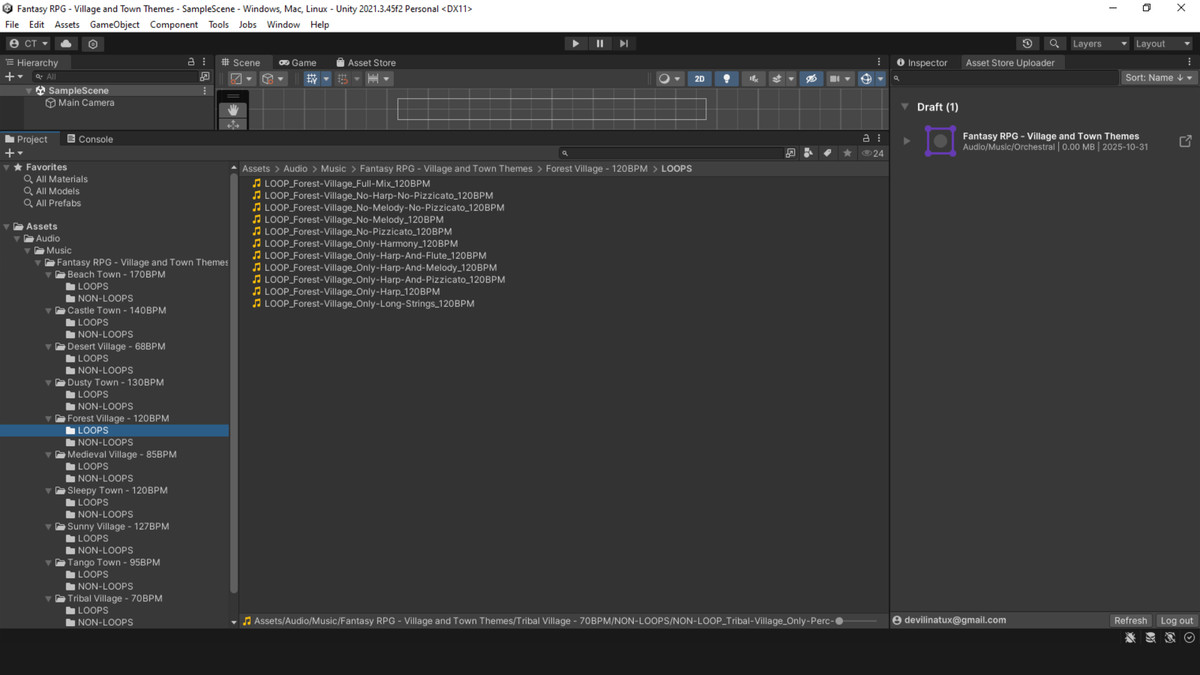
Task: Select LOOP_Forest-Village_Full-Mix_120BPM audio file
Action: point(347,183)
